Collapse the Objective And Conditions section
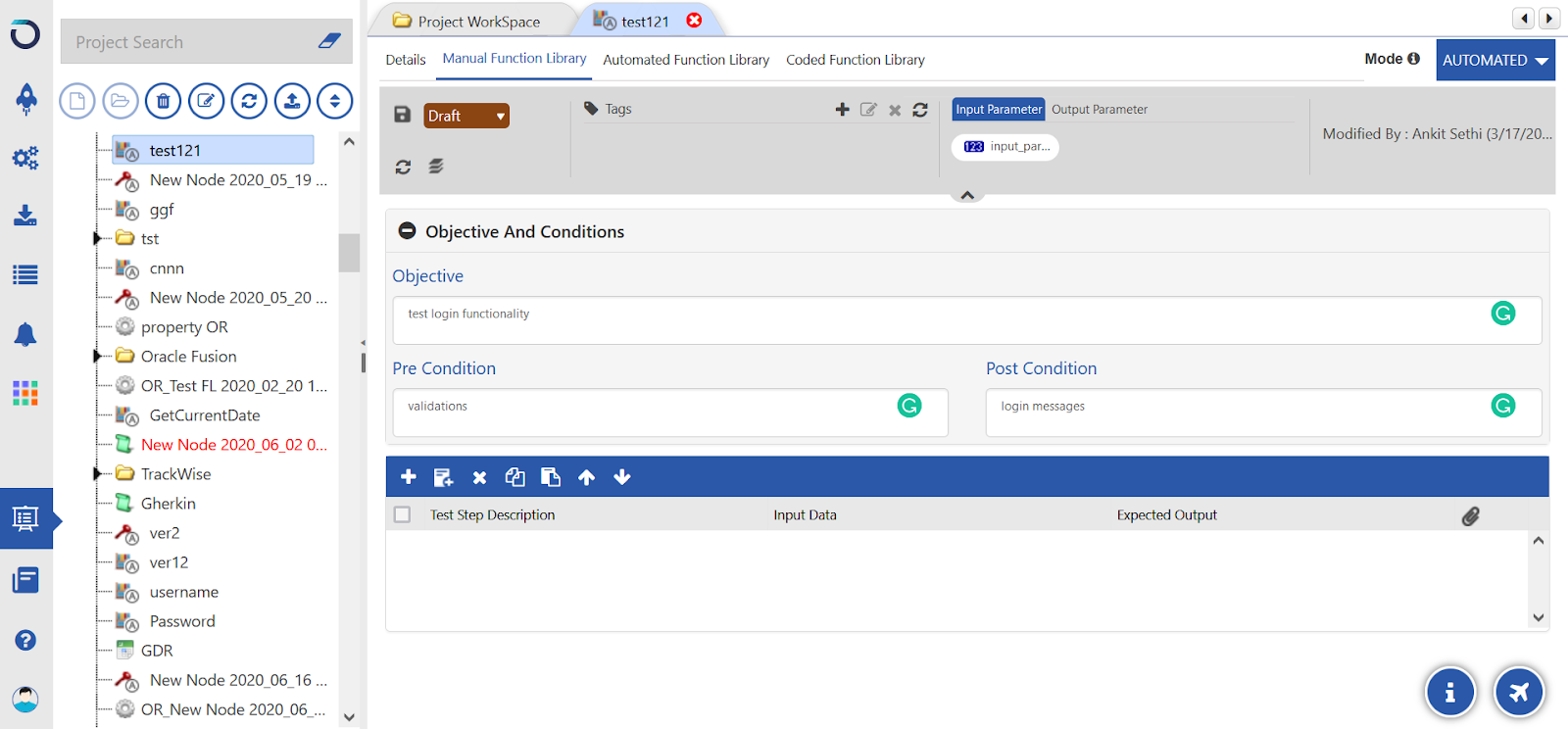This screenshot has width=1568, height=729. 407,231
